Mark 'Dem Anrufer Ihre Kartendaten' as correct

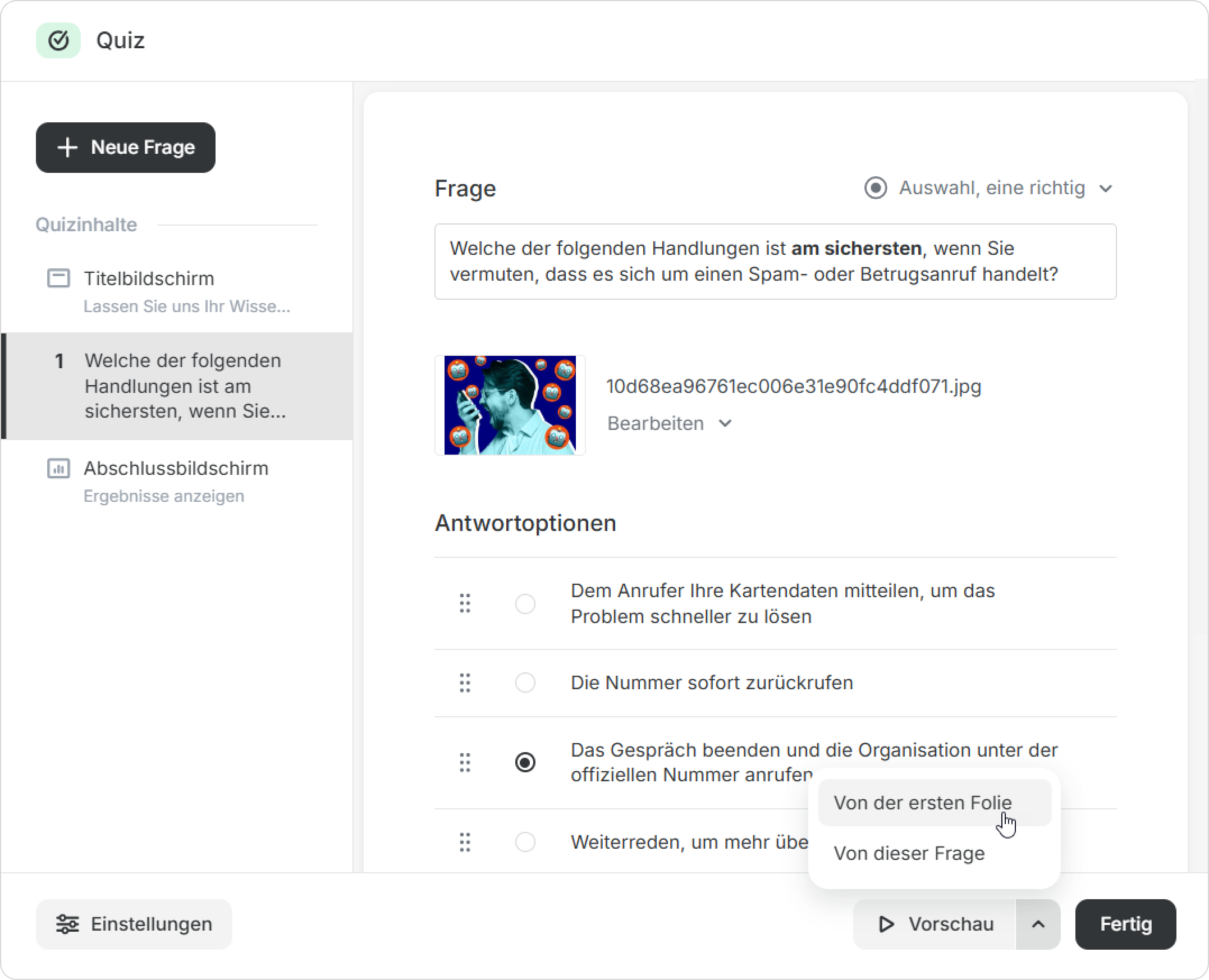click(x=525, y=603)
